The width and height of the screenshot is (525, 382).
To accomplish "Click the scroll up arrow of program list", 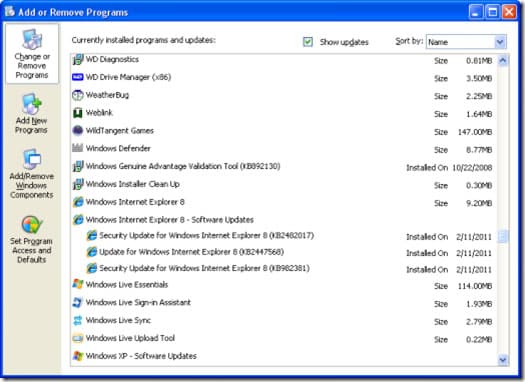I will (x=503, y=61).
